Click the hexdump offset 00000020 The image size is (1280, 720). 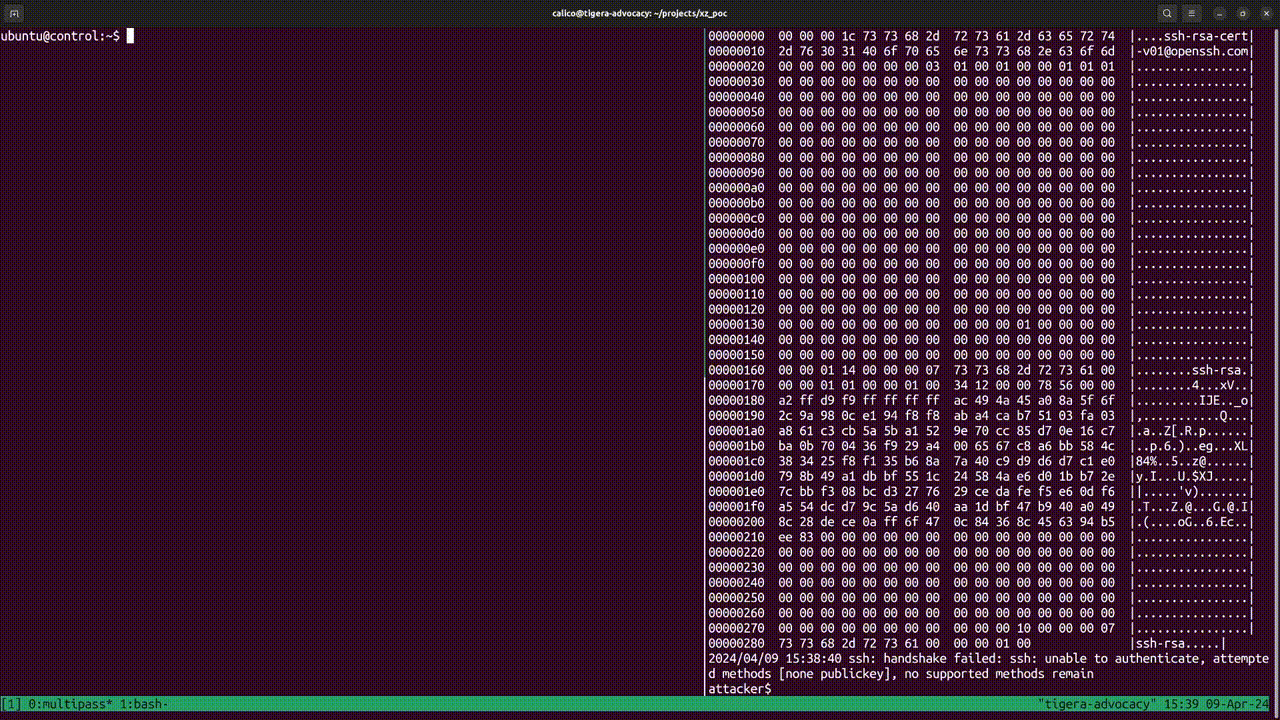pos(736,66)
